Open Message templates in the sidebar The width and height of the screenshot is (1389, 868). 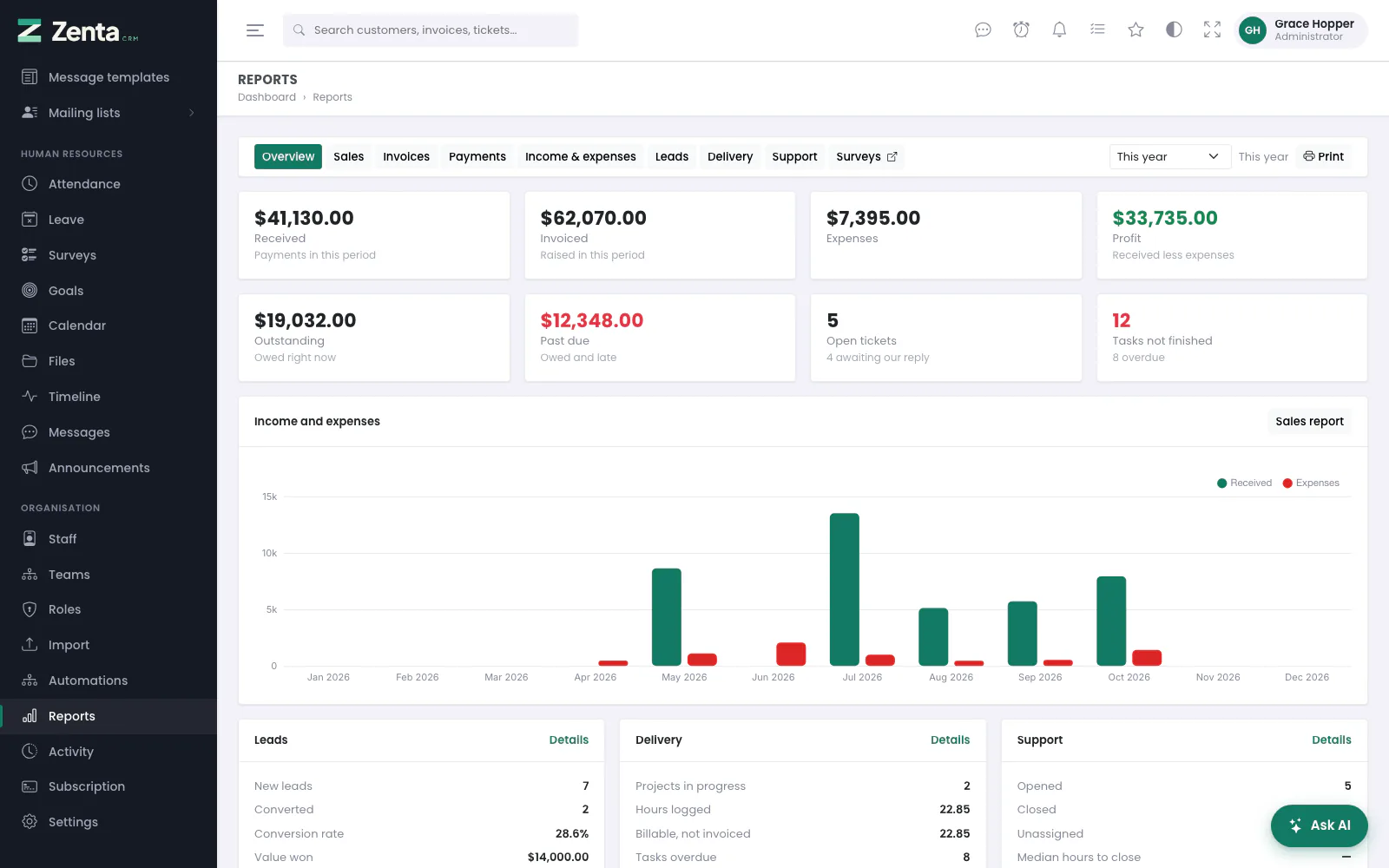click(x=109, y=77)
